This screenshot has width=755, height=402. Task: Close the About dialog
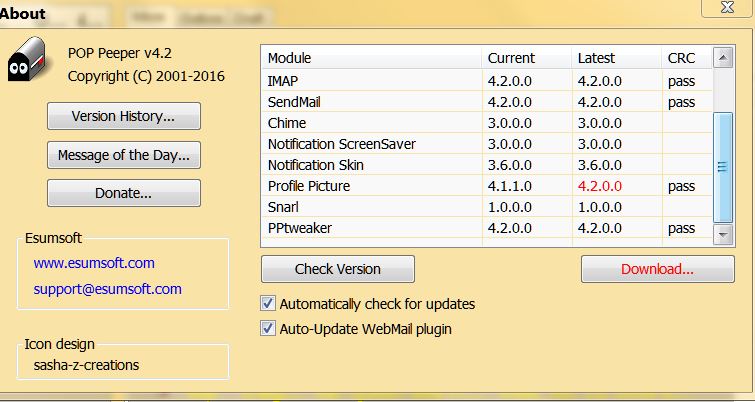728,8
